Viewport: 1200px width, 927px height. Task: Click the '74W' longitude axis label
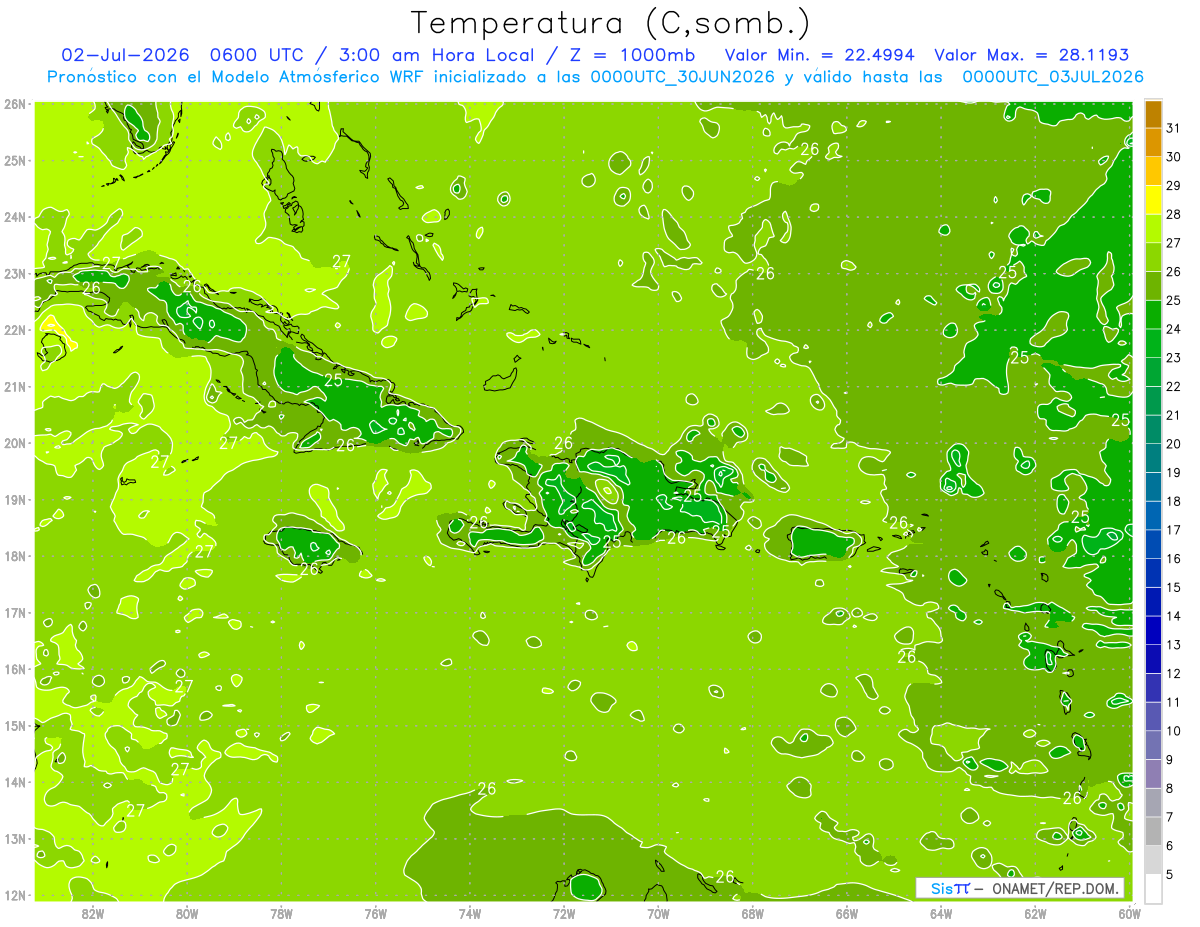[x=470, y=913]
